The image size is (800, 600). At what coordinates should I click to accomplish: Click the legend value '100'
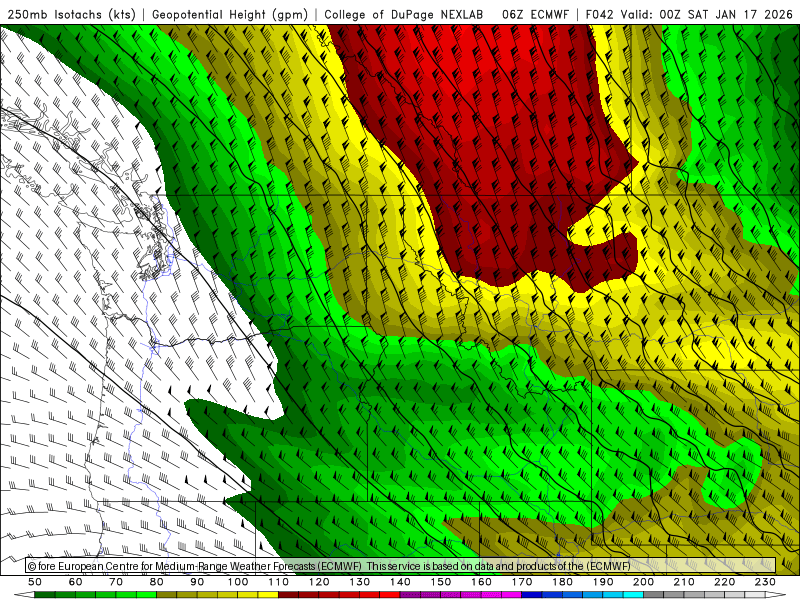click(238, 582)
